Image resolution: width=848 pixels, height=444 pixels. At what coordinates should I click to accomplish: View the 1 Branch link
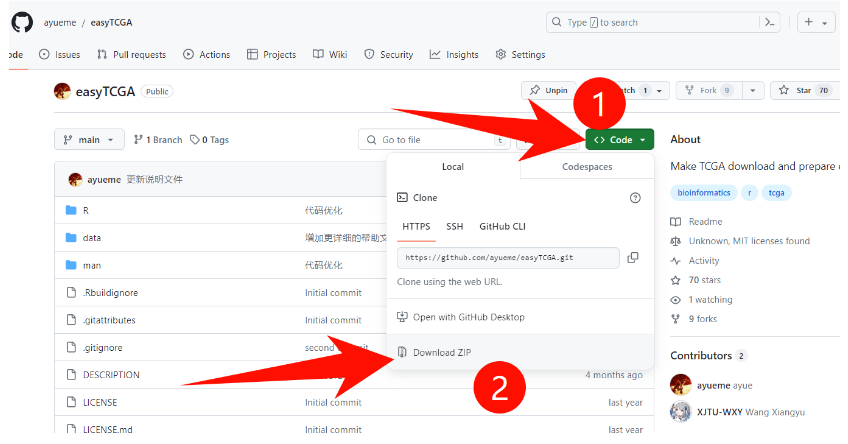(158, 140)
